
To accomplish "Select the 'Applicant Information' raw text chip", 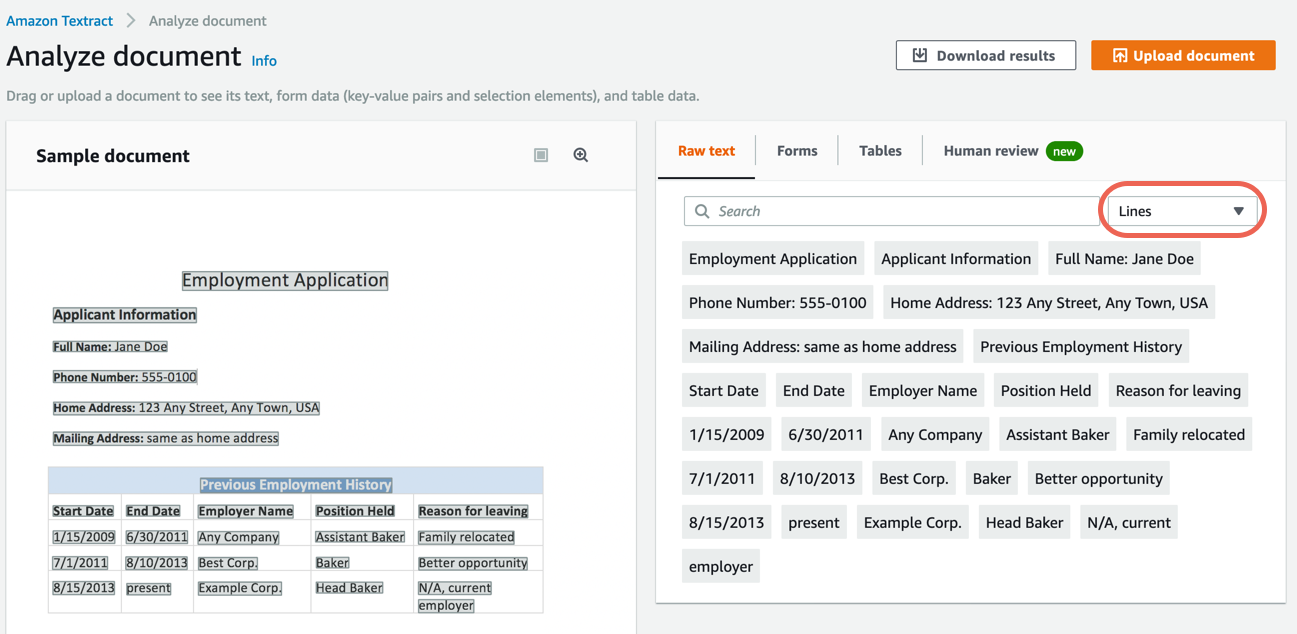I will click(x=956, y=259).
